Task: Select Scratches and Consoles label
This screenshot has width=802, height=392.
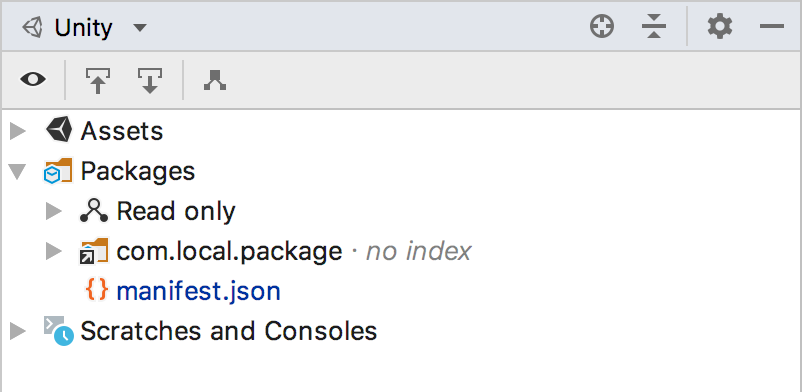Action: click(229, 331)
